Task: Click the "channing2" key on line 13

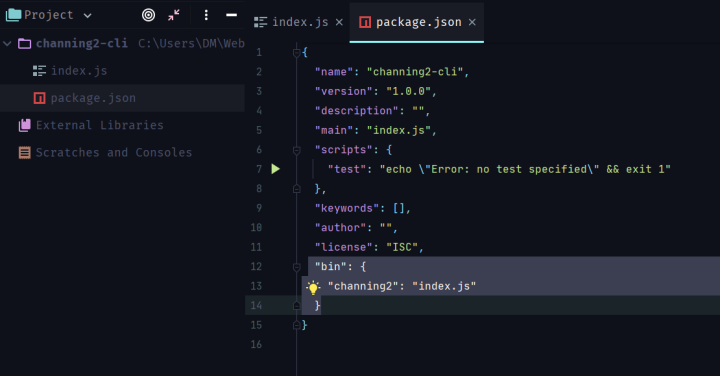Action: 363,286
